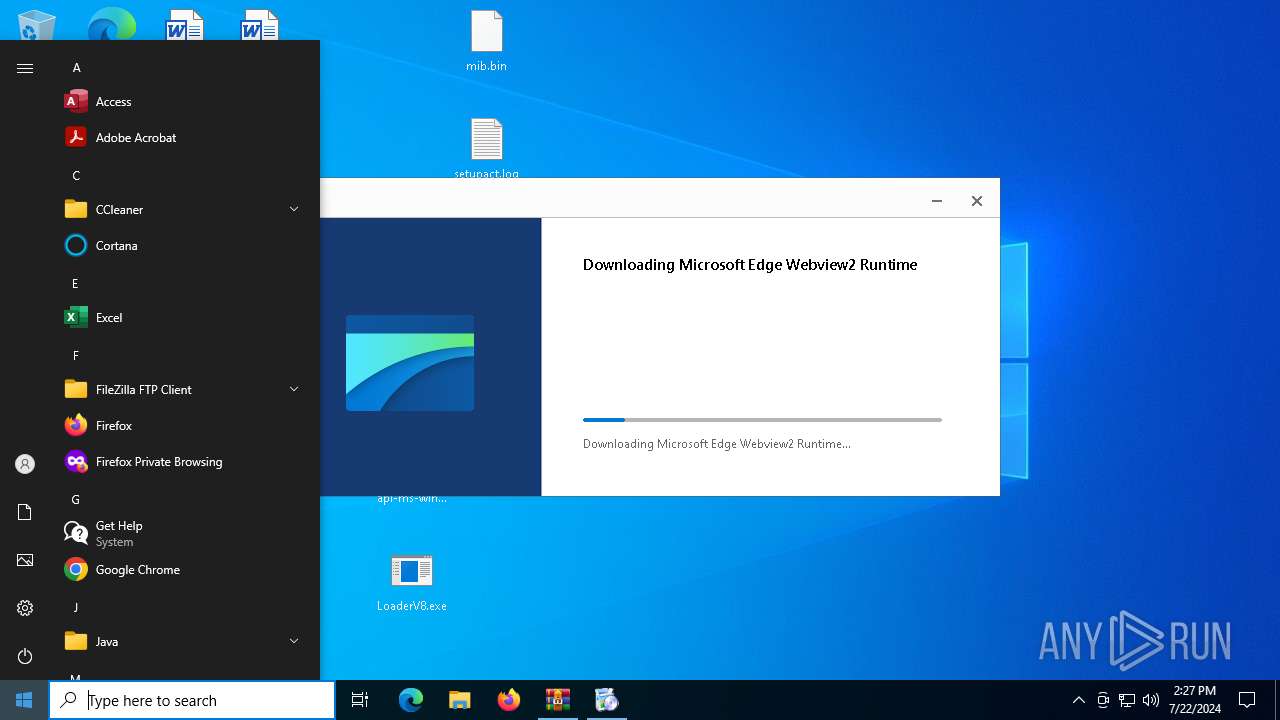Focus the taskbar search box
1280x720 pixels.
pos(192,700)
